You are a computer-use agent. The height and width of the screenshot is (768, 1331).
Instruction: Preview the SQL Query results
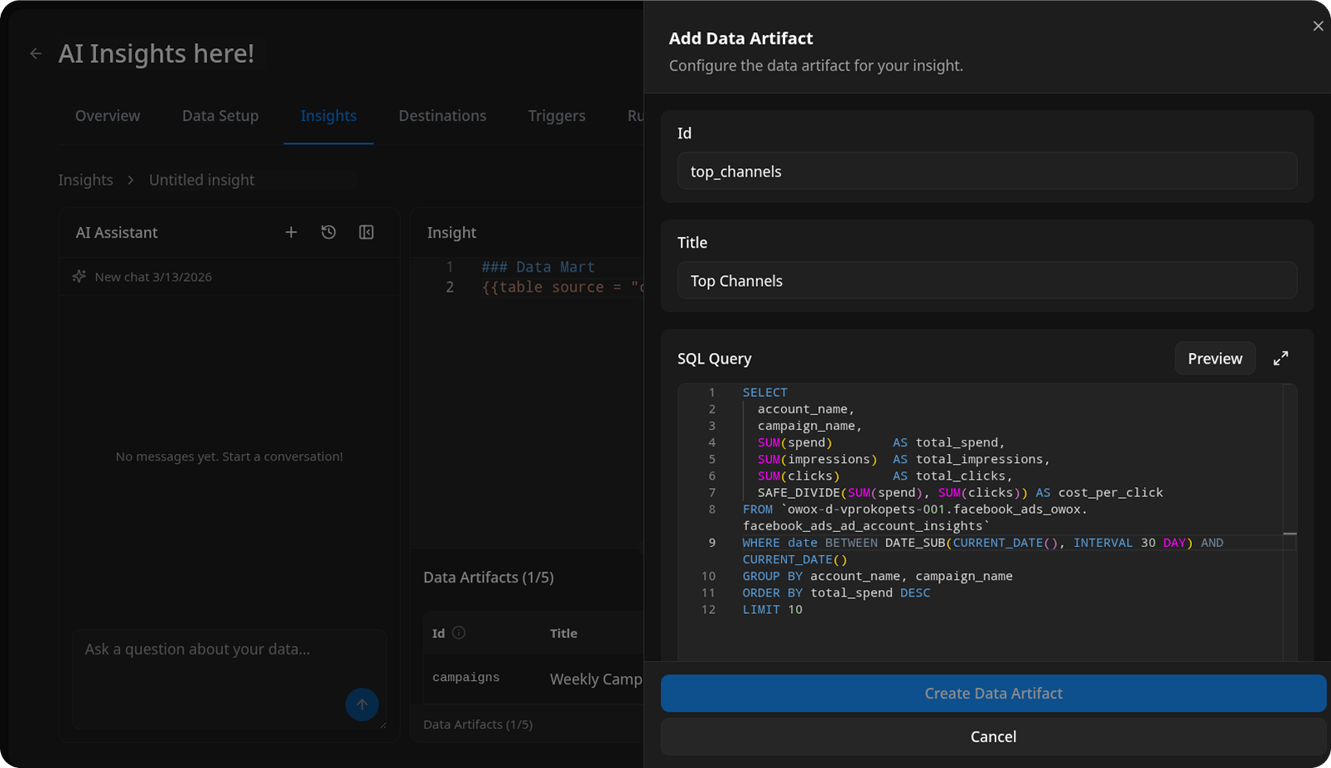point(1214,357)
